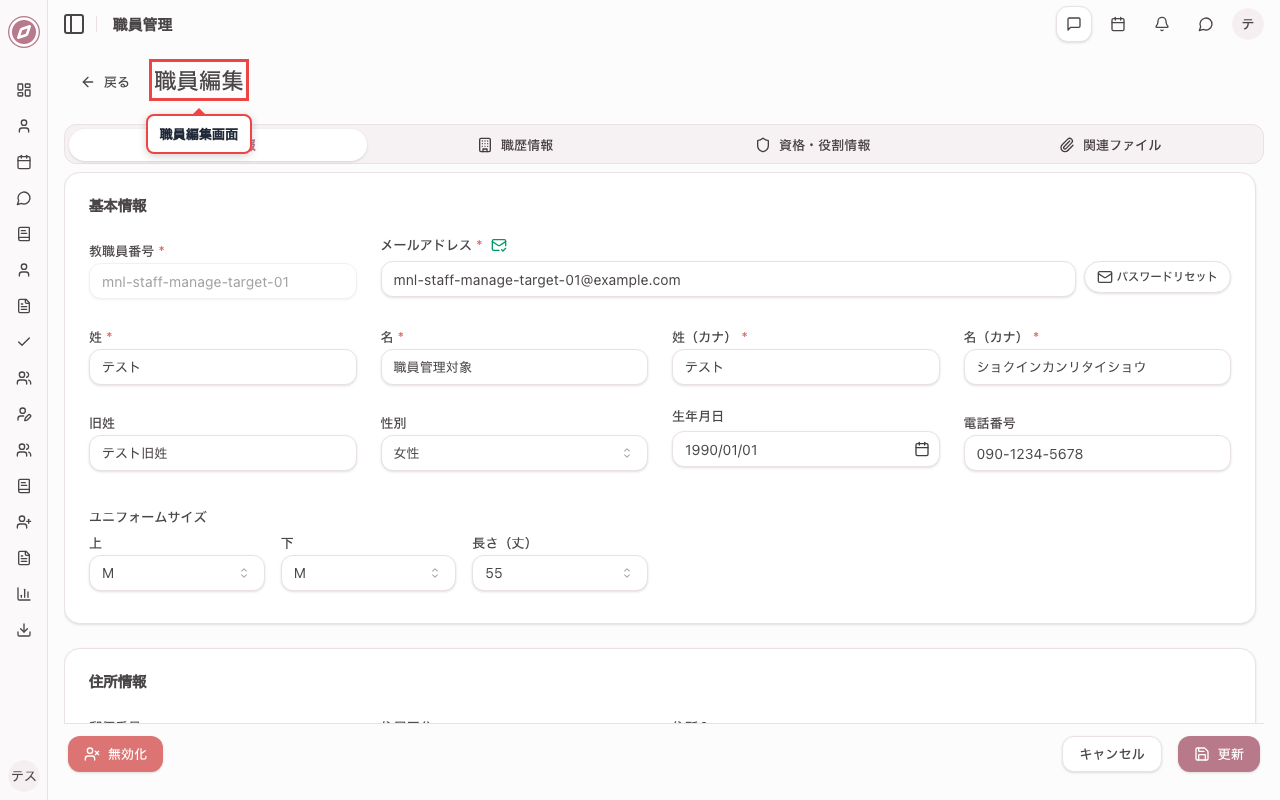Open the checkmark icon in left sidebar
Image resolution: width=1280 pixels, height=800 pixels.
click(x=24, y=342)
